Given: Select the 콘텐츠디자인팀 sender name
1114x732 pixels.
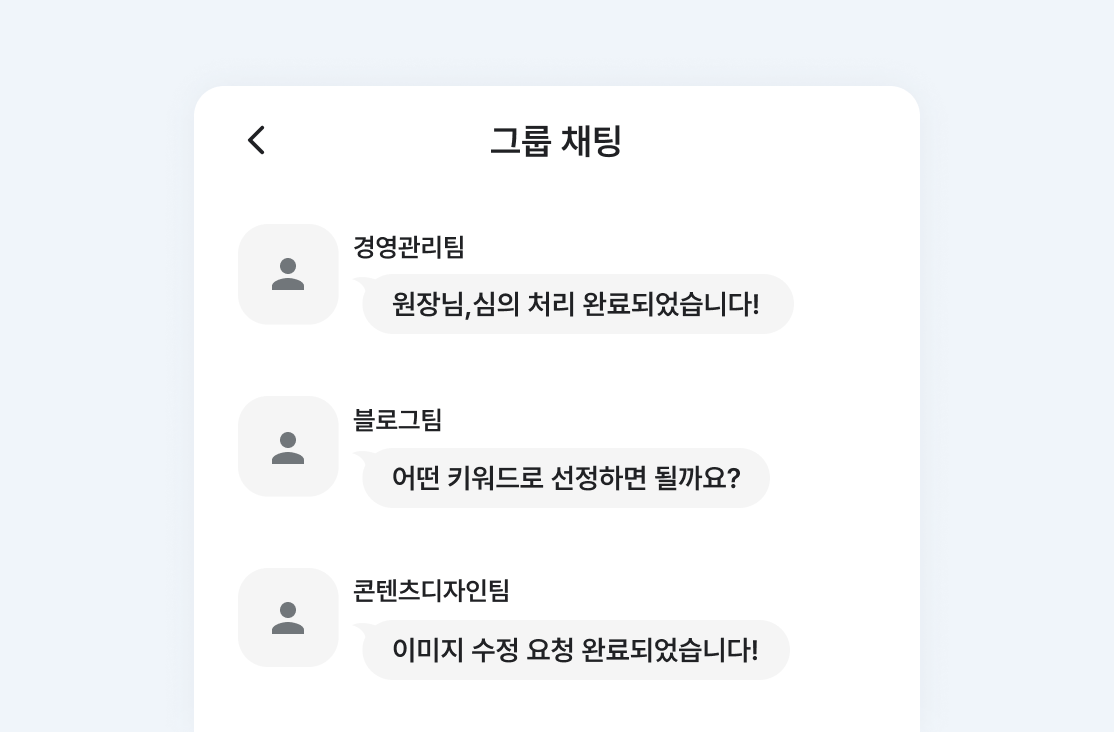Looking at the screenshot, I should pyautogui.click(x=431, y=591).
